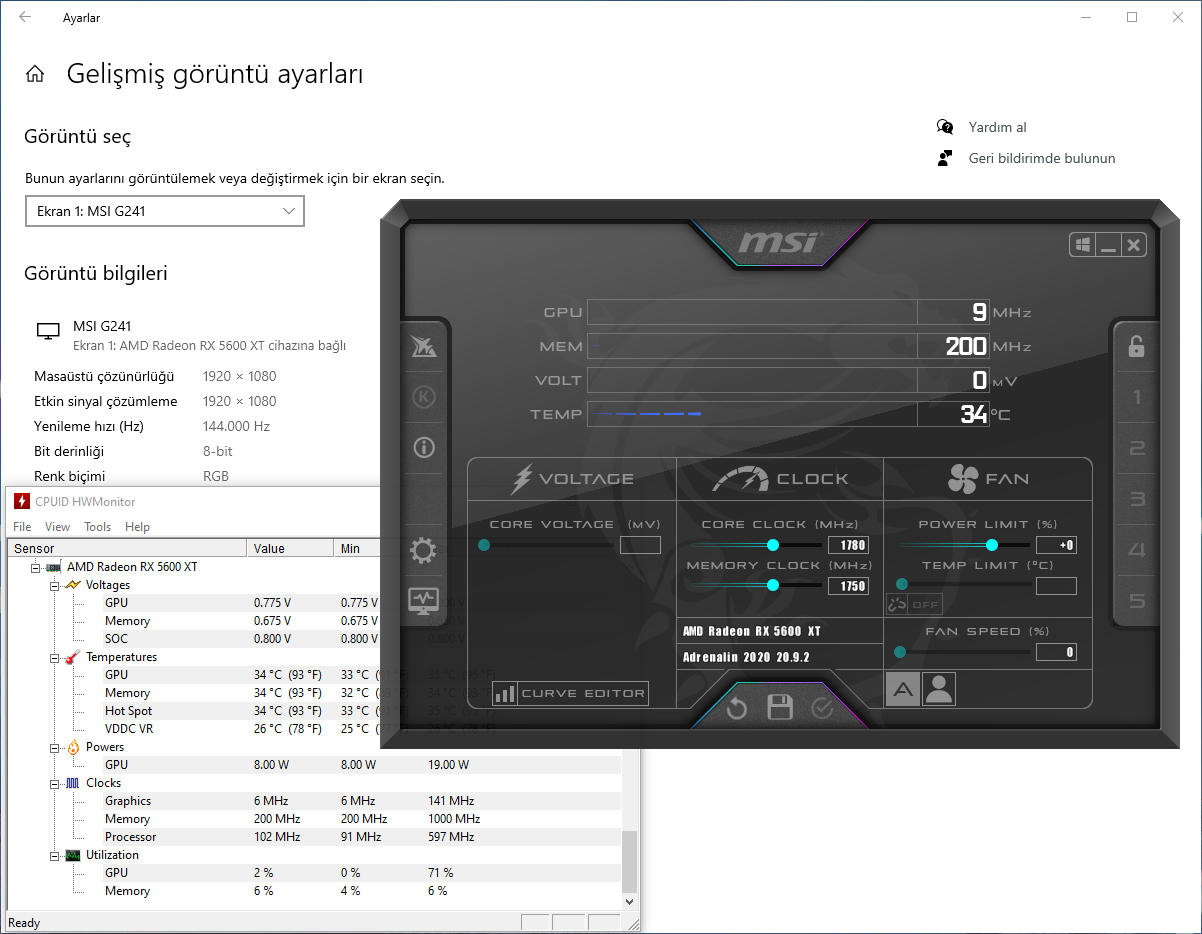Select Afterburner profile slot 3
This screenshot has height=934, width=1202.
tap(1136, 499)
